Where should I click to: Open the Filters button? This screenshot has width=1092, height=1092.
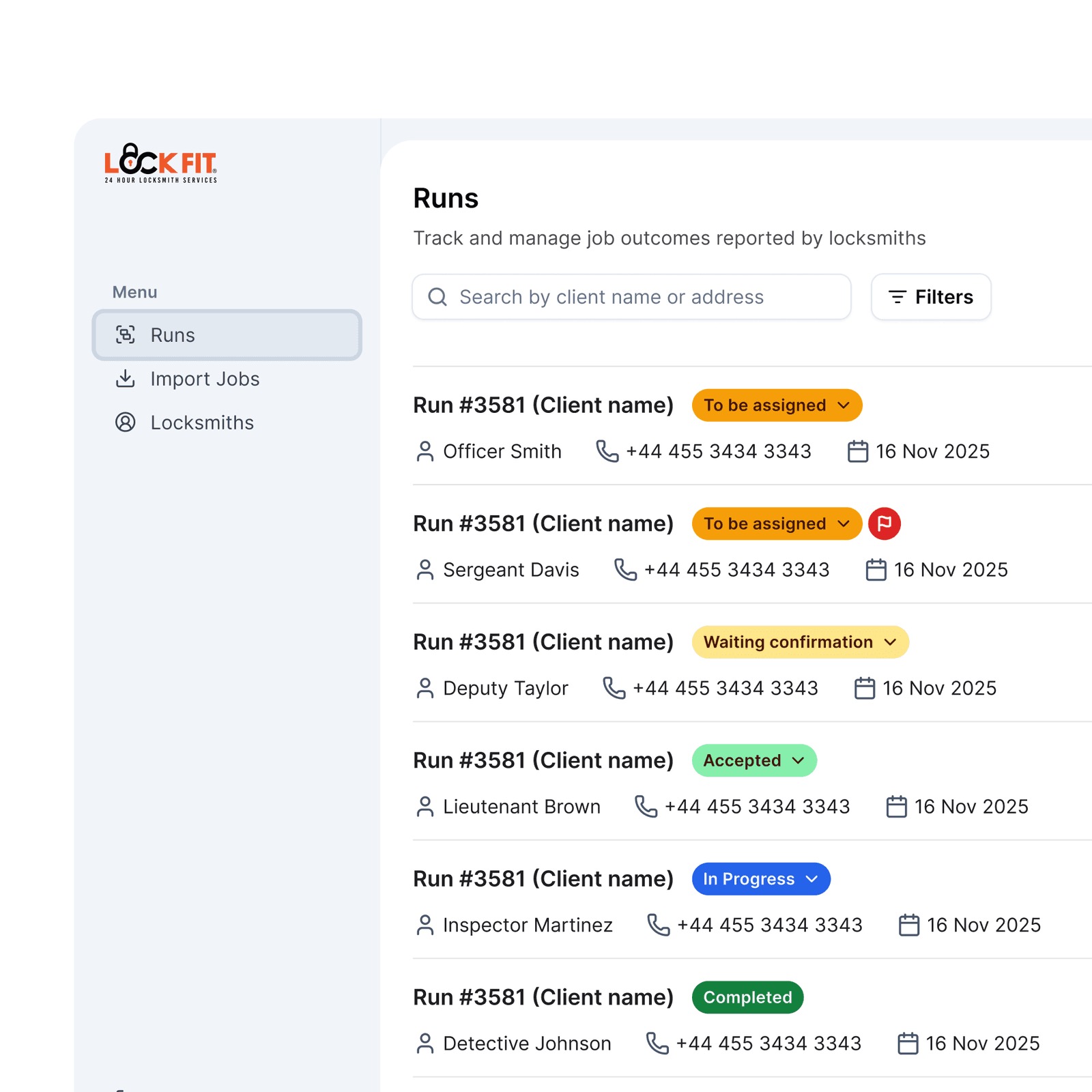(x=931, y=297)
